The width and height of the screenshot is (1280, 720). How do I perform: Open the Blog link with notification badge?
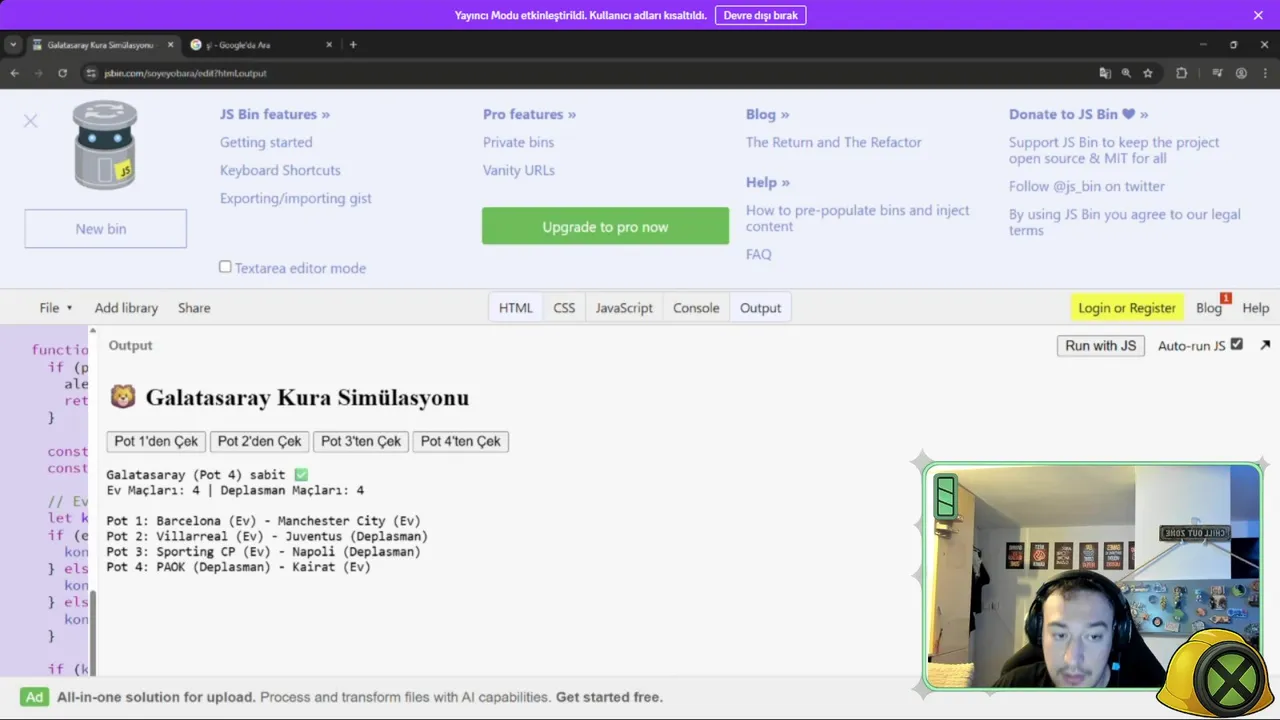pos(1210,308)
